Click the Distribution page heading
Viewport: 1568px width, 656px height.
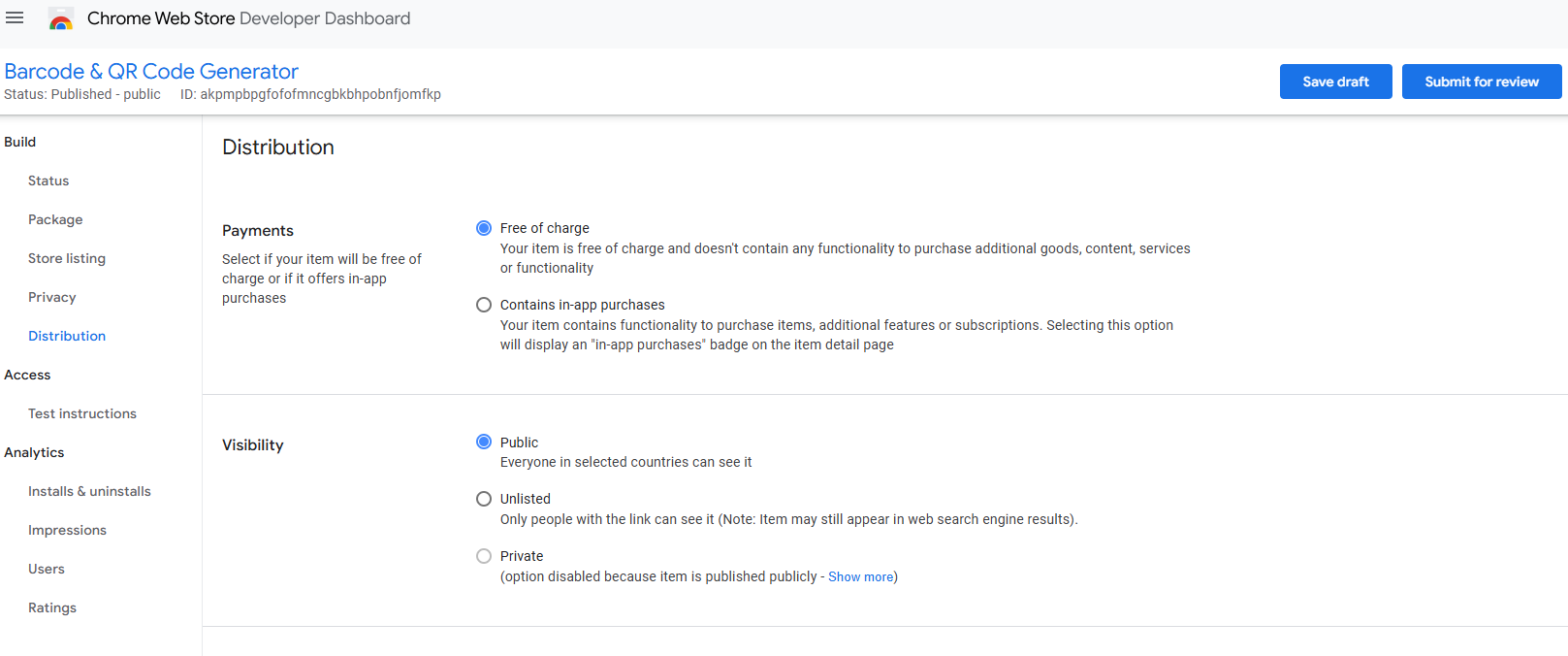tap(278, 148)
